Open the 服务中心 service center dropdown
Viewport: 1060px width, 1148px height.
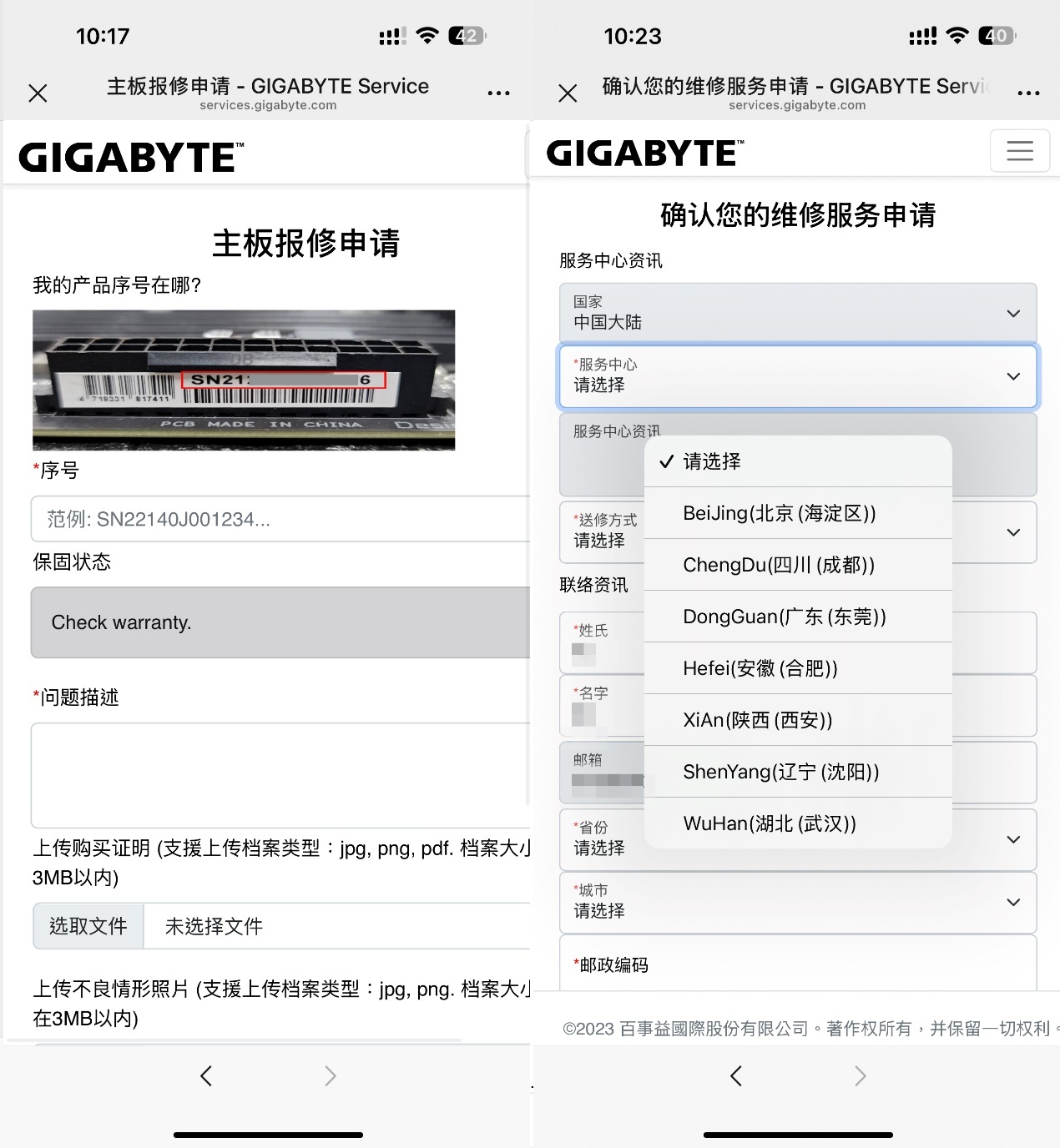tap(798, 375)
